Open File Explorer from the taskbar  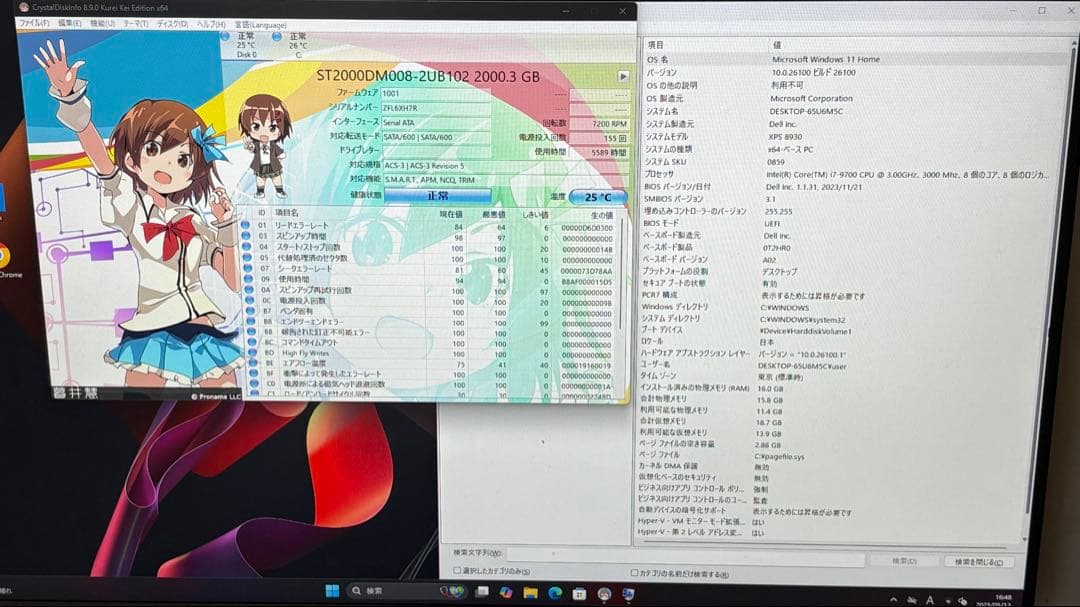(x=530, y=591)
